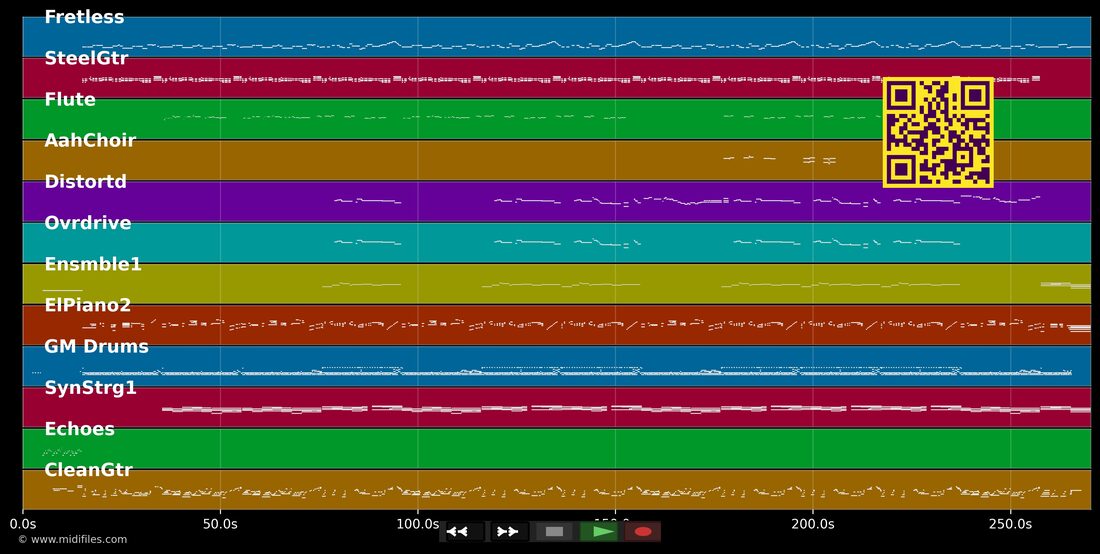Click the yellow QR code image

click(x=938, y=133)
